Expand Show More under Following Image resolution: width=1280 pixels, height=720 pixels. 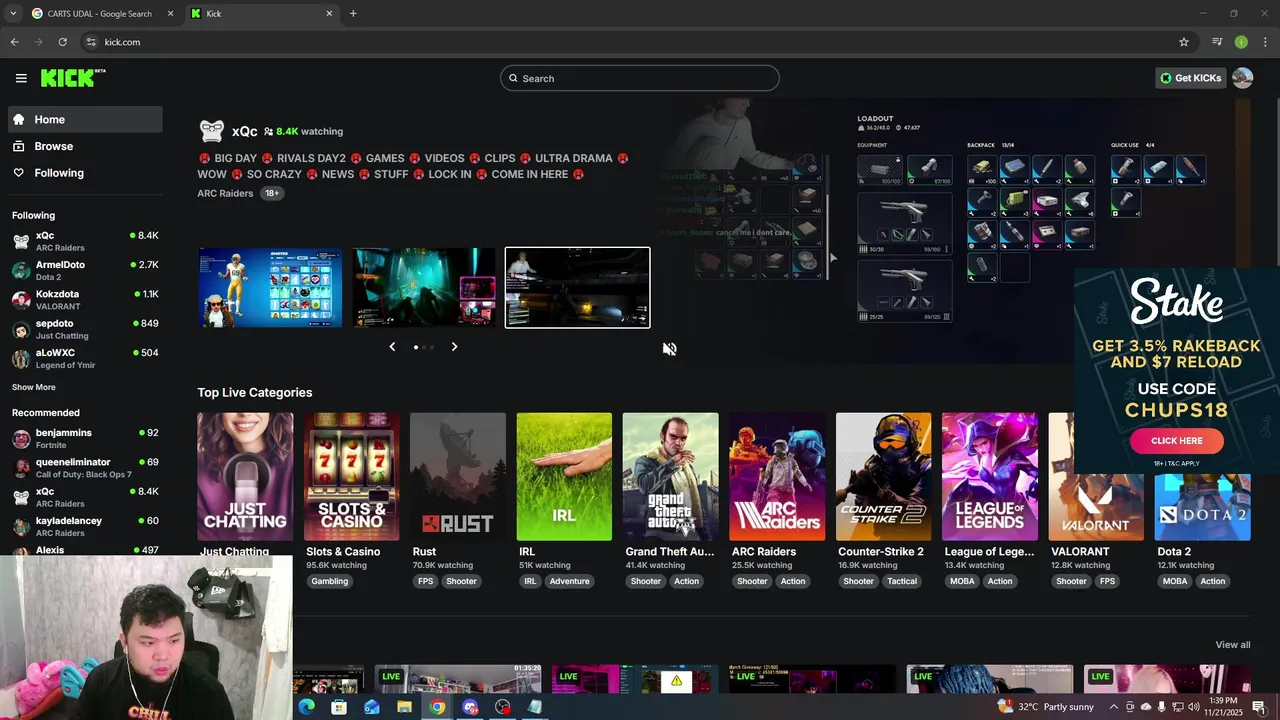[34, 387]
